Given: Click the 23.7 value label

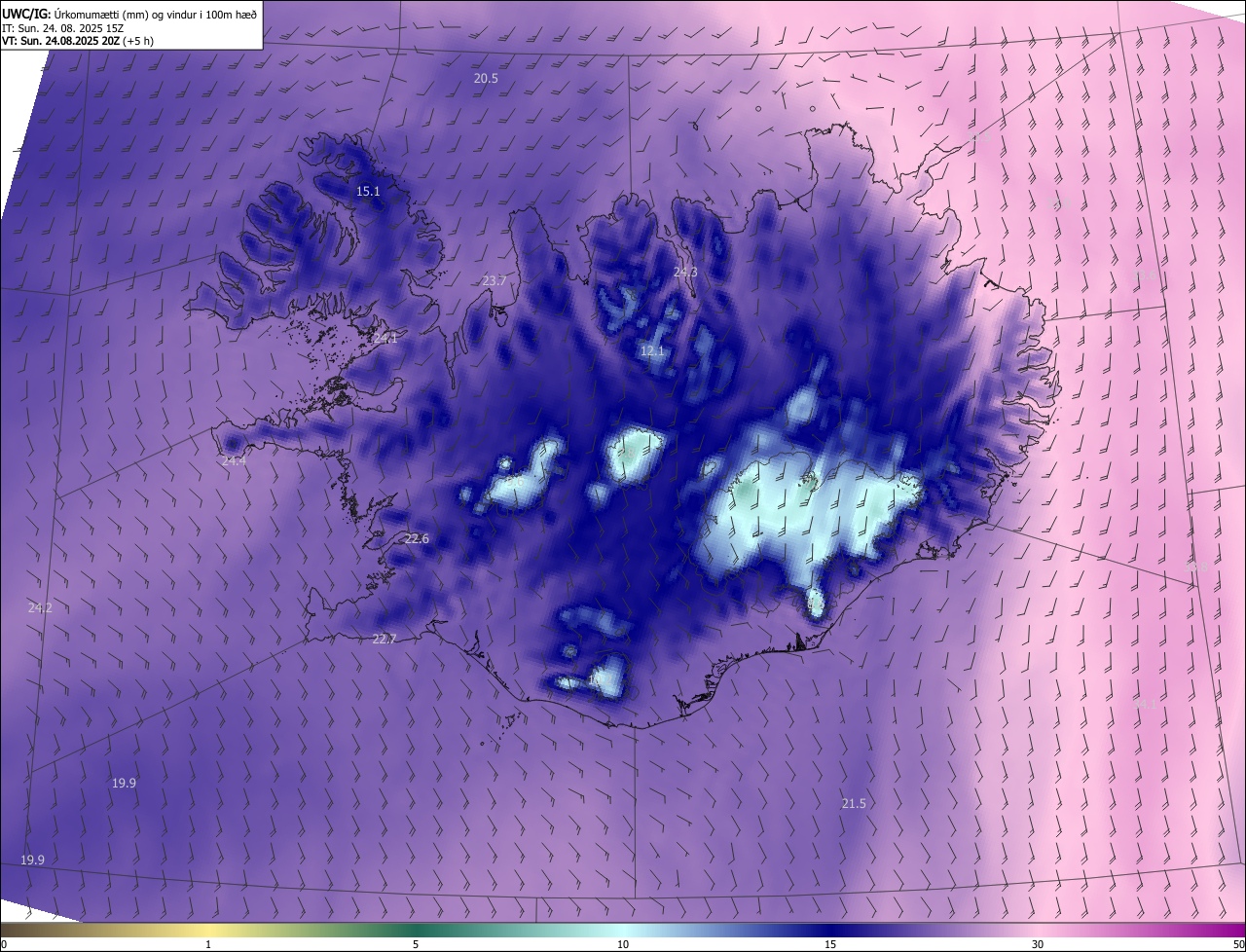Looking at the screenshot, I should 495,281.
